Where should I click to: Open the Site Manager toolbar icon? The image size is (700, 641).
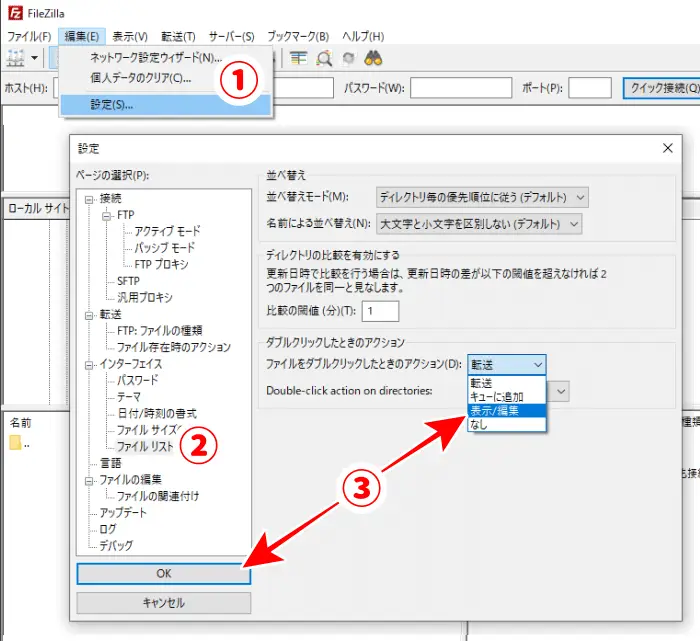(15, 58)
